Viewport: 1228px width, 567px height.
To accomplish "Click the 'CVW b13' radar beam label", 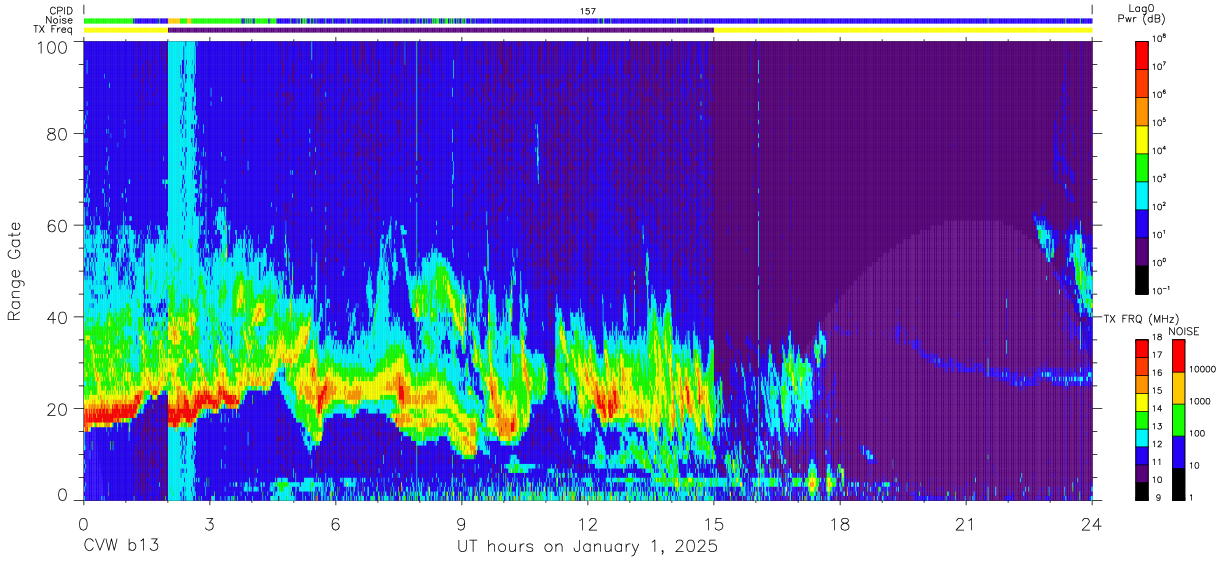I will click(120, 546).
